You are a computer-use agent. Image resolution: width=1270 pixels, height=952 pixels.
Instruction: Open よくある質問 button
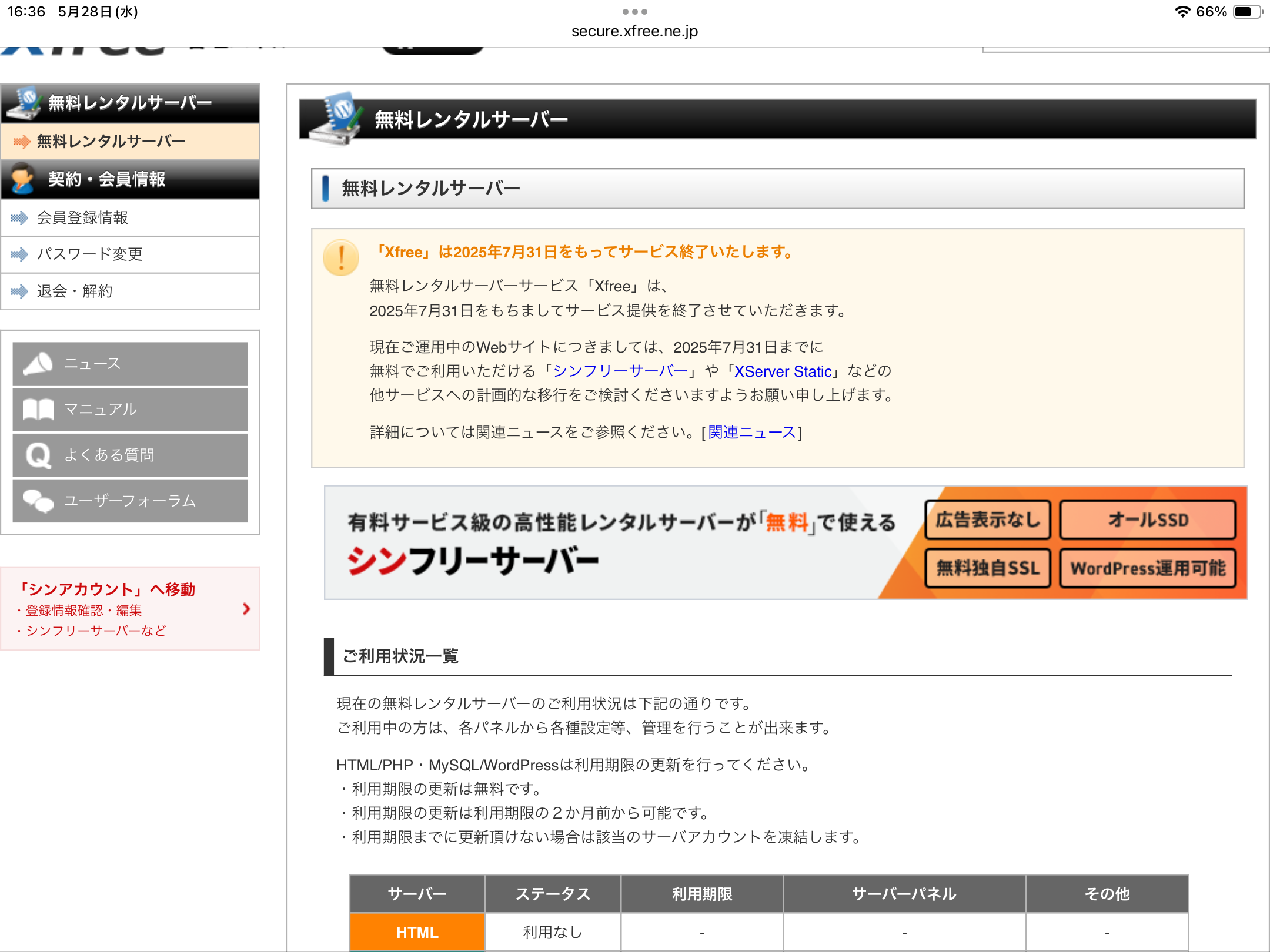tap(130, 455)
